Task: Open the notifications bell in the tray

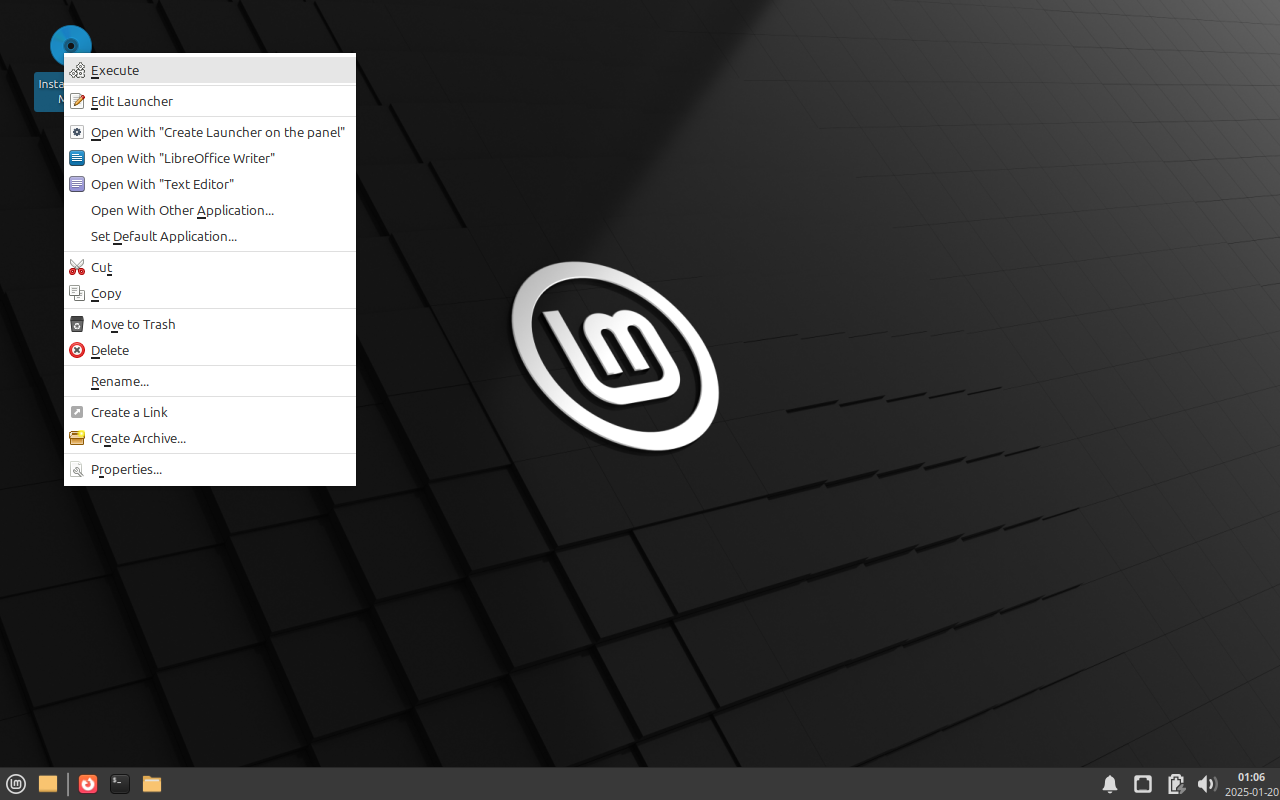Action: tap(1110, 784)
